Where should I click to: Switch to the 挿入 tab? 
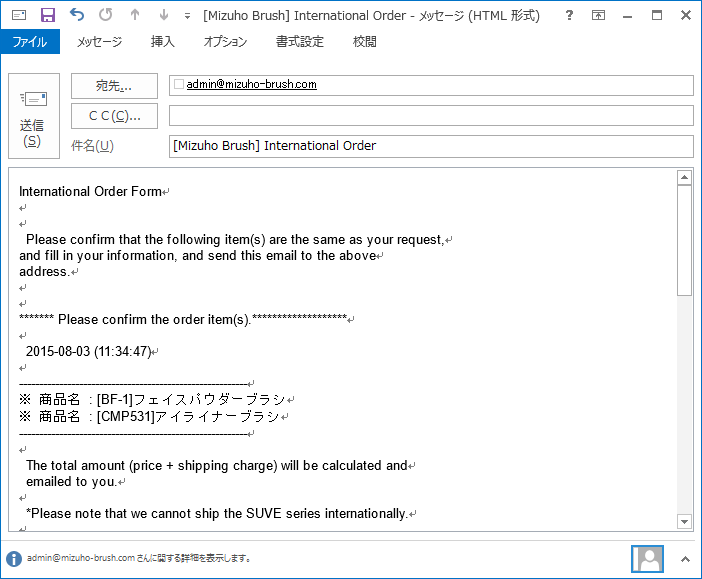163,42
